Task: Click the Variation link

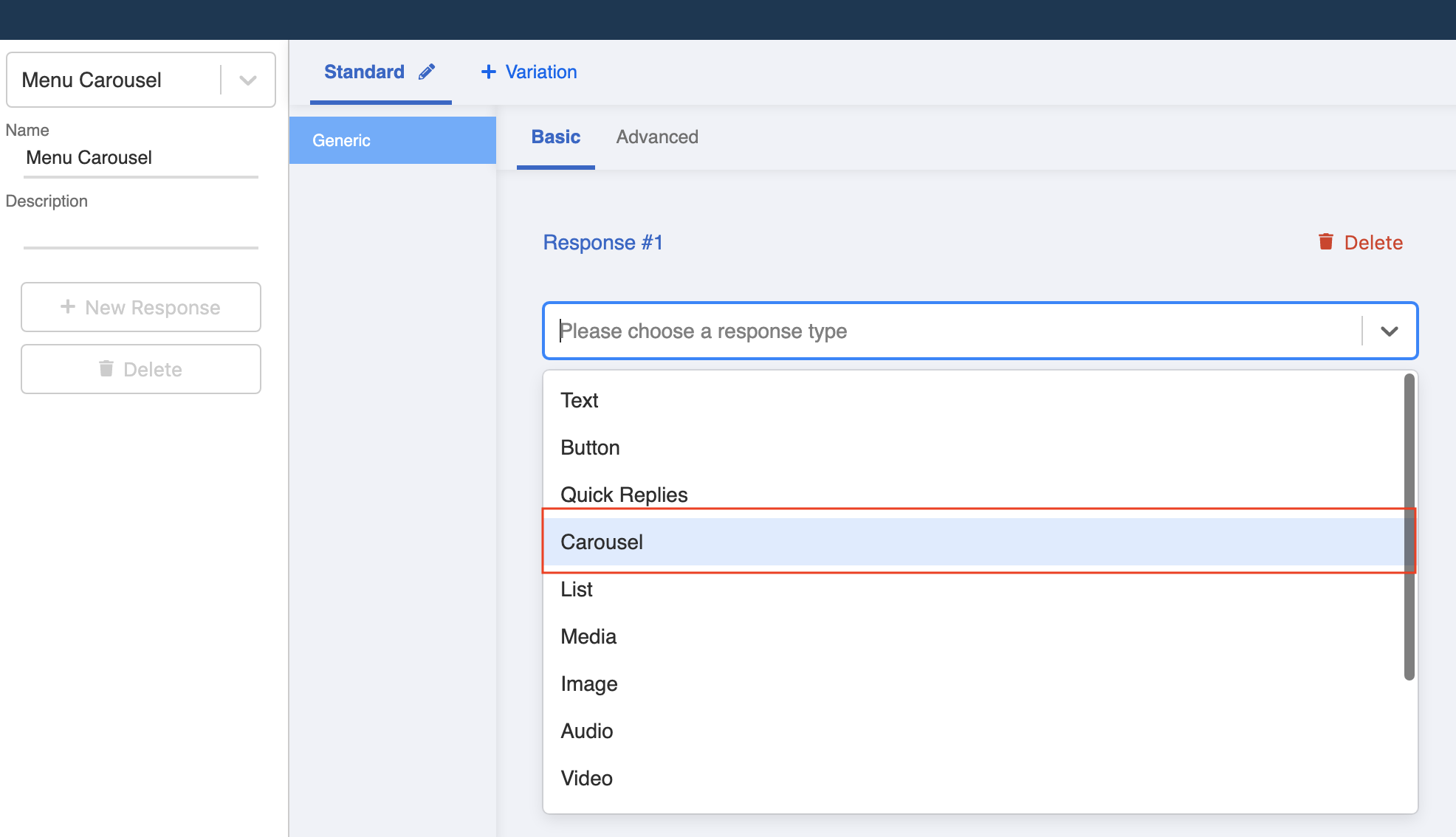Action: point(541,72)
